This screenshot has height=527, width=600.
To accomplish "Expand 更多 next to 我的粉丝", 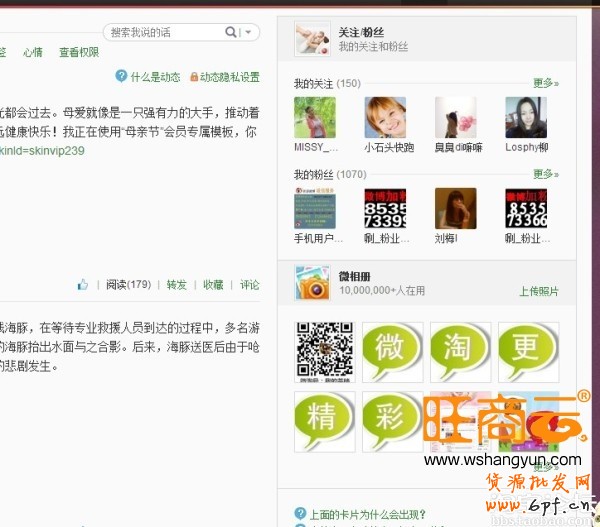I will coord(545,174).
